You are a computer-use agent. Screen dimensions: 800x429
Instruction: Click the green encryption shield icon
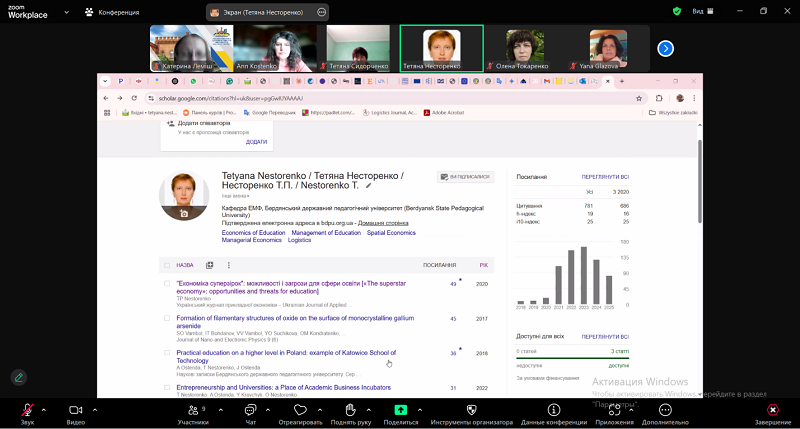(677, 11)
